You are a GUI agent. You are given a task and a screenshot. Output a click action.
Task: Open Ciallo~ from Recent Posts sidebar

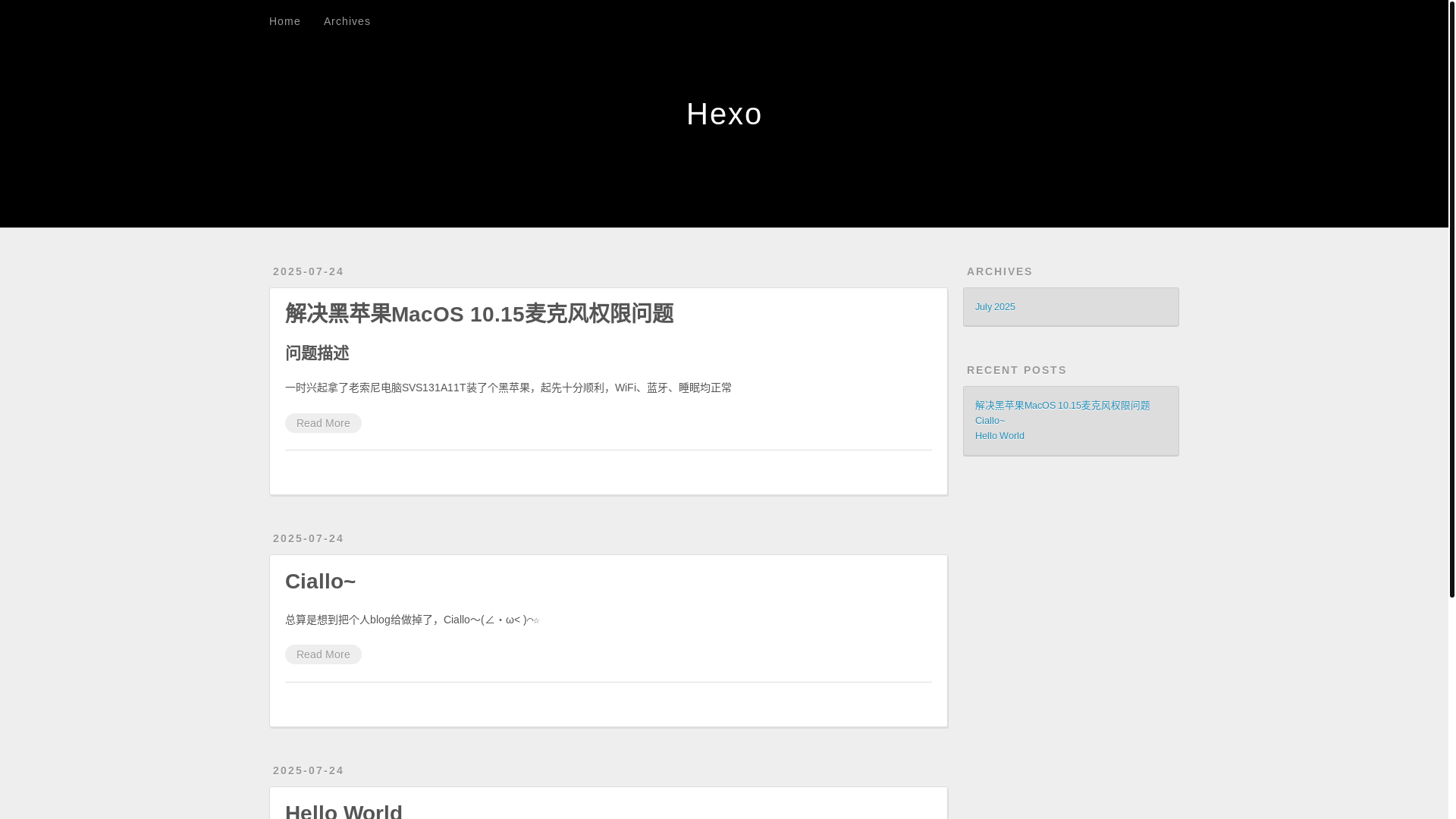pyautogui.click(x=990, y=421)
